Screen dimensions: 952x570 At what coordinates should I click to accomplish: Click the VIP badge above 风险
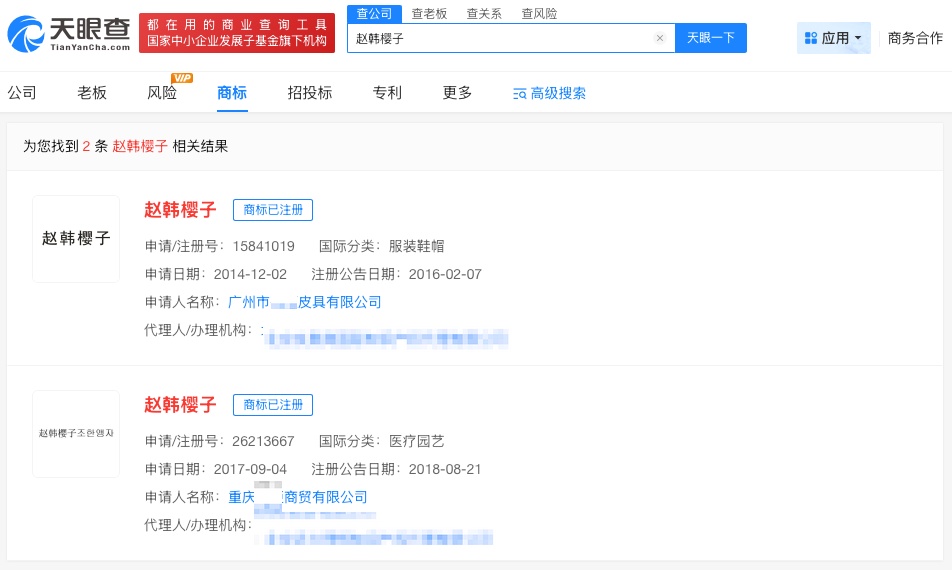pyautogui.click(x=182, y=78)
